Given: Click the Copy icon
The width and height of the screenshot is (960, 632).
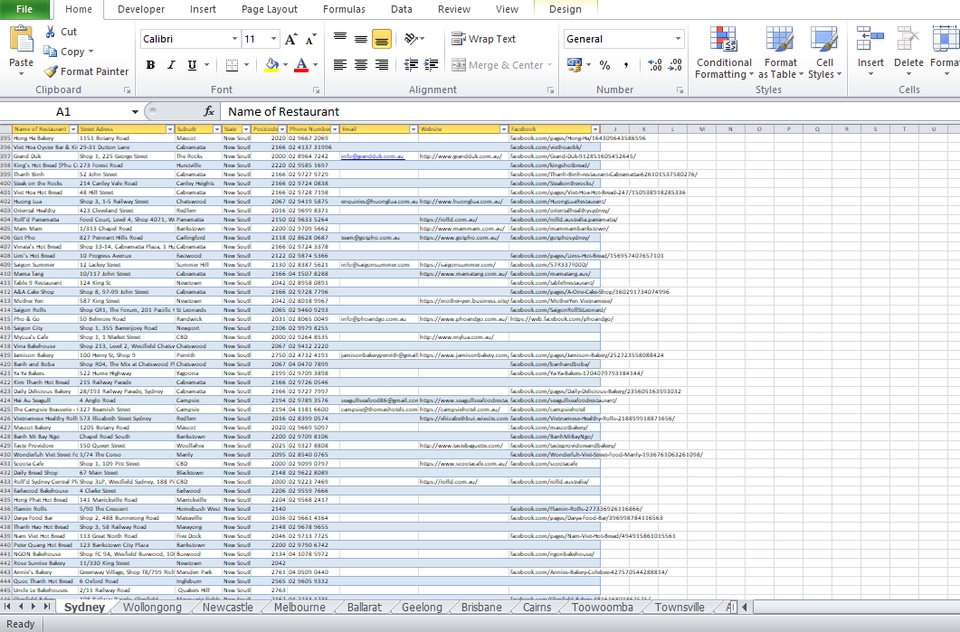Looking at the screenshot, I should (50, 51).
